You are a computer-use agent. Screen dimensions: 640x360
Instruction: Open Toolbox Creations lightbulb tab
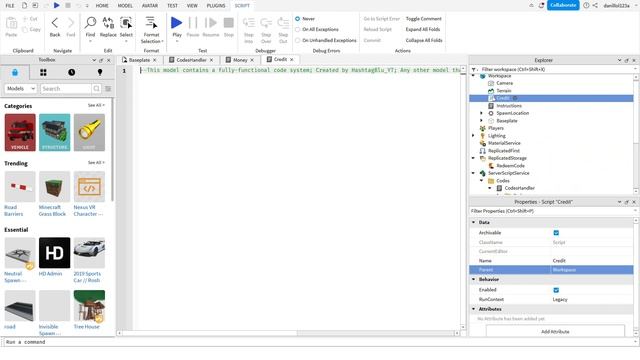tap(100, 72)
